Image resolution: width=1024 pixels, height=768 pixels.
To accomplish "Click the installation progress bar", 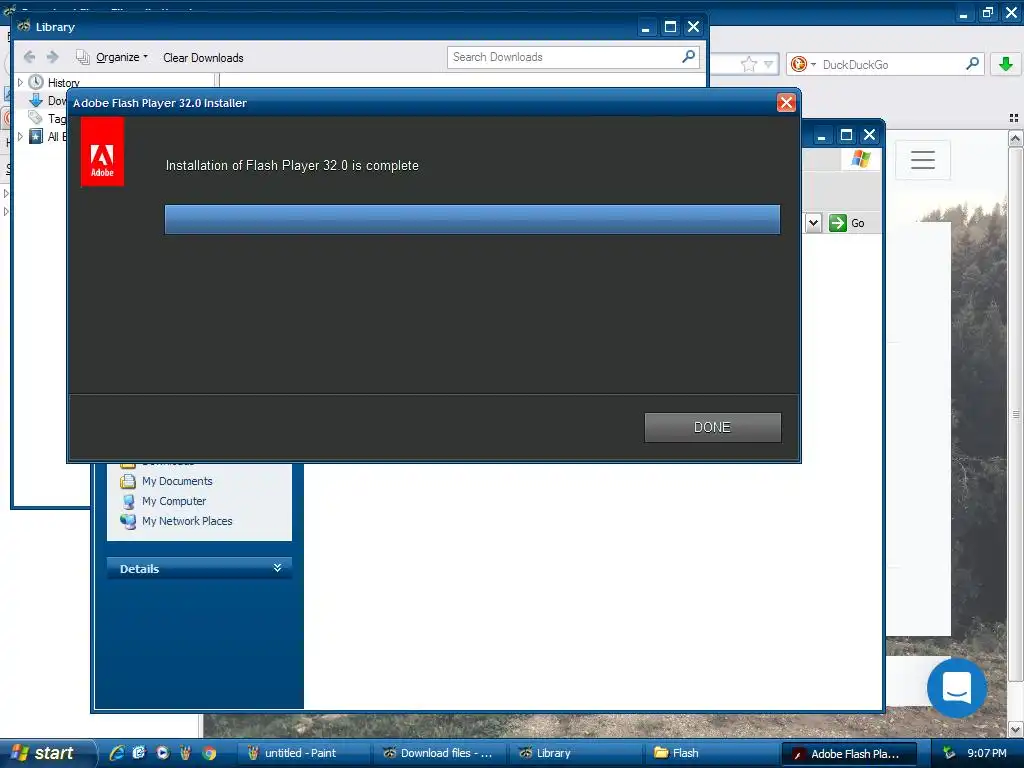I will pos(472,219).
